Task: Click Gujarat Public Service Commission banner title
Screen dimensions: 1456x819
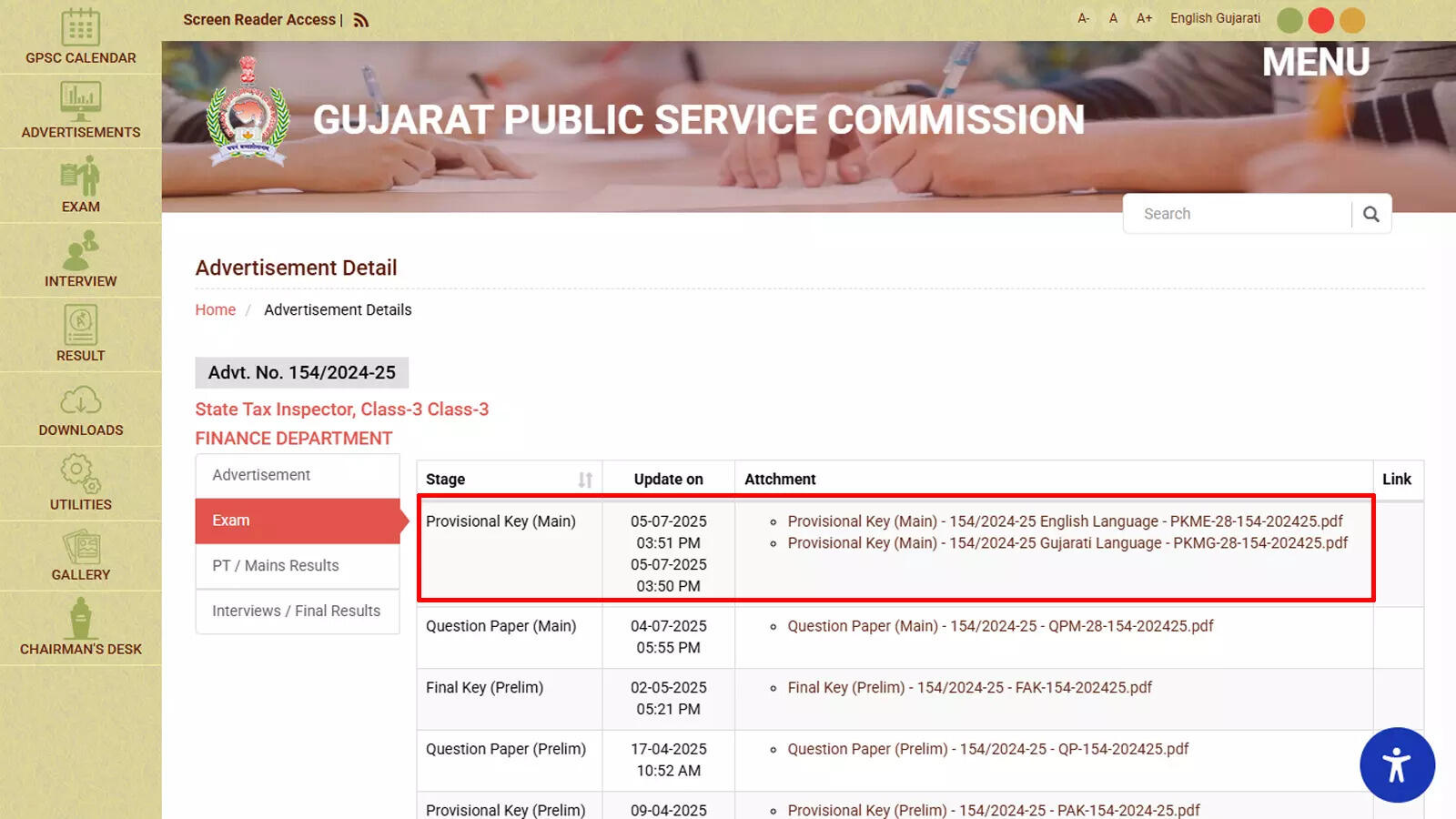Action: point(699,119)
